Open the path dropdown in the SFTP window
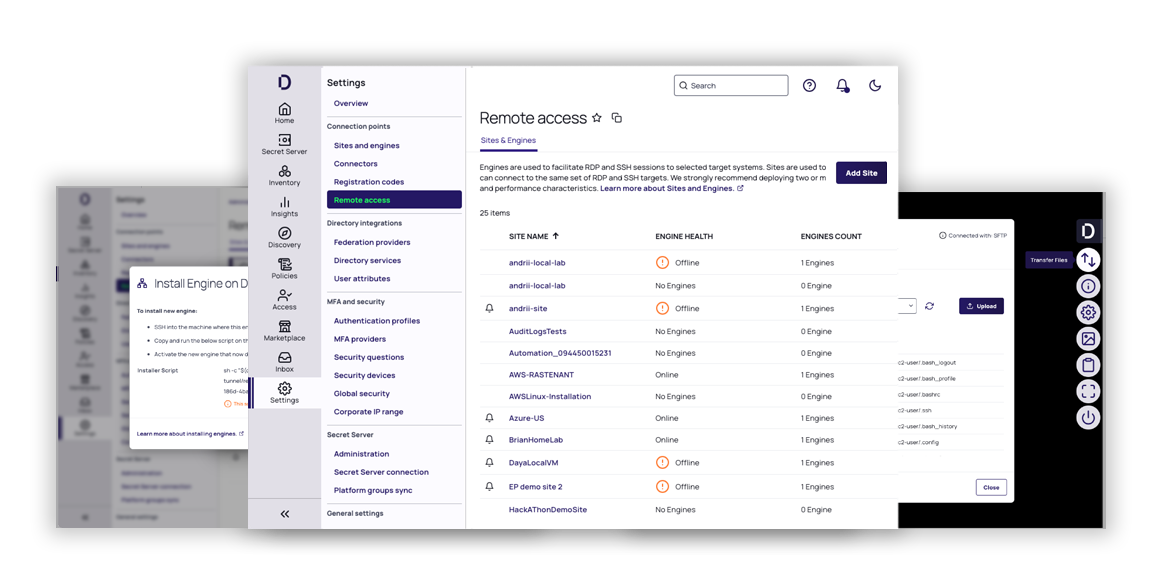The image size is (1149, 573). (908, 306)
